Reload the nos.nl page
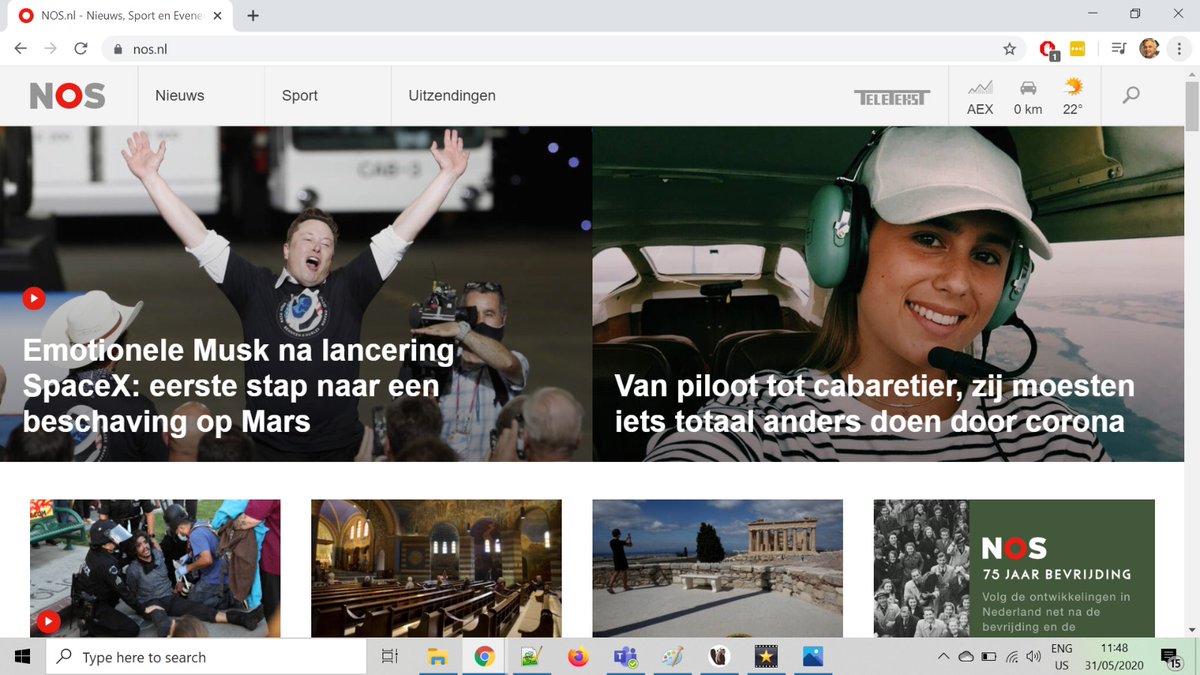Screen dimensions: 1200x675 (81, 48)
